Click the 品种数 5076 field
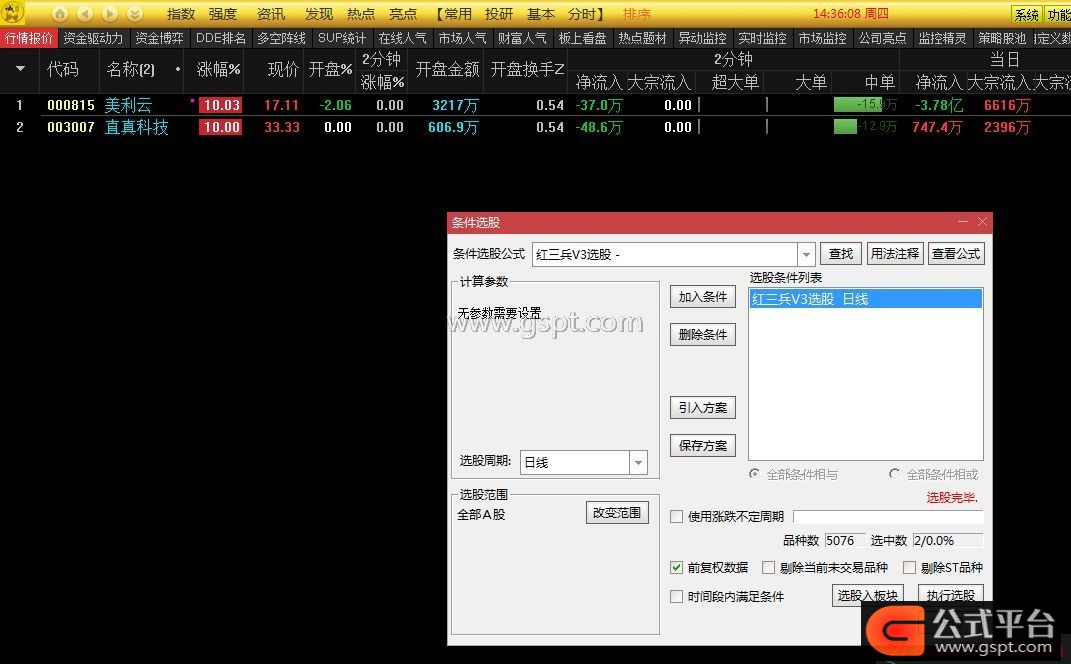 click(845, 540)
